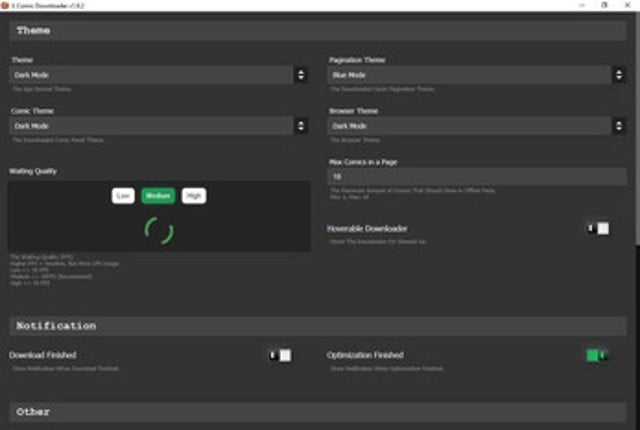This screenshot has height=430, width=640.
Task: Click the vertical scrollbar of the settings page
Action: pos(637,129)
